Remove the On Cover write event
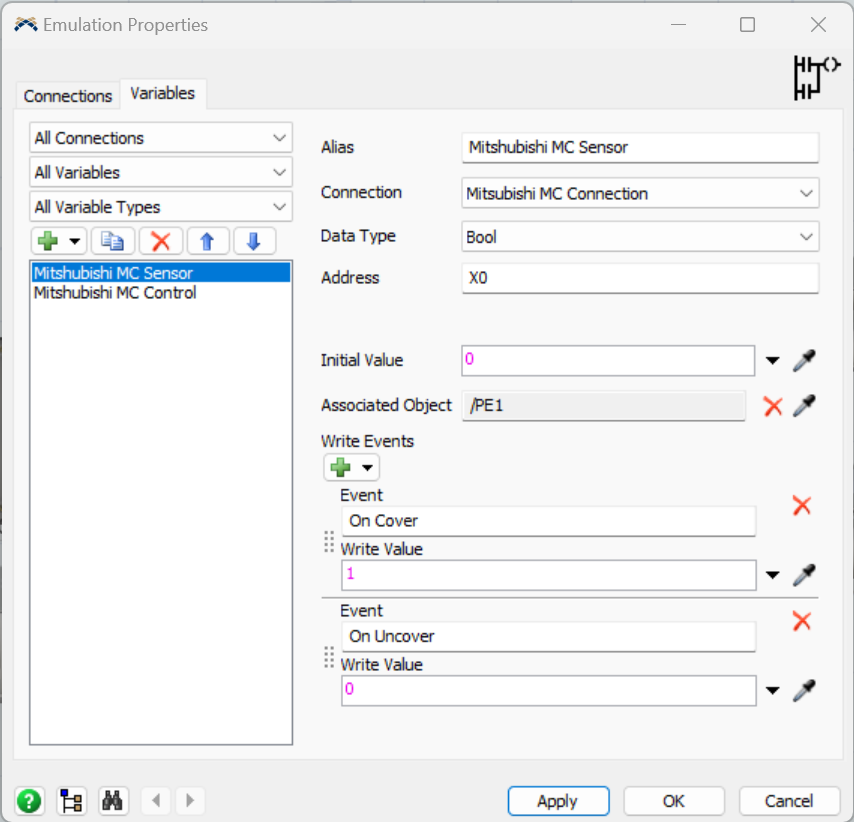This screenshot has width=854, height=822. pyautogui.click(x=801, y=506)
